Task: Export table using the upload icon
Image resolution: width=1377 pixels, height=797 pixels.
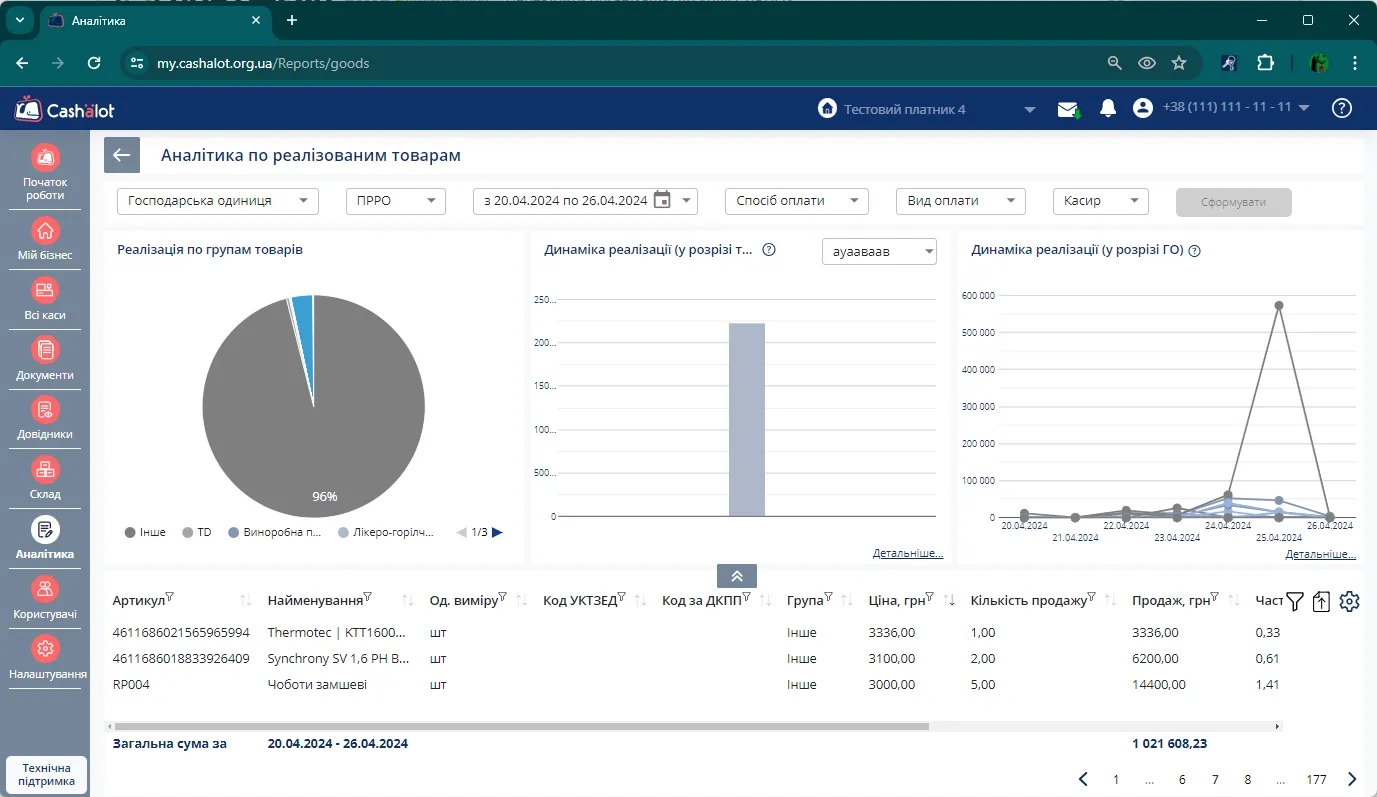Action: click(1321, 601)
